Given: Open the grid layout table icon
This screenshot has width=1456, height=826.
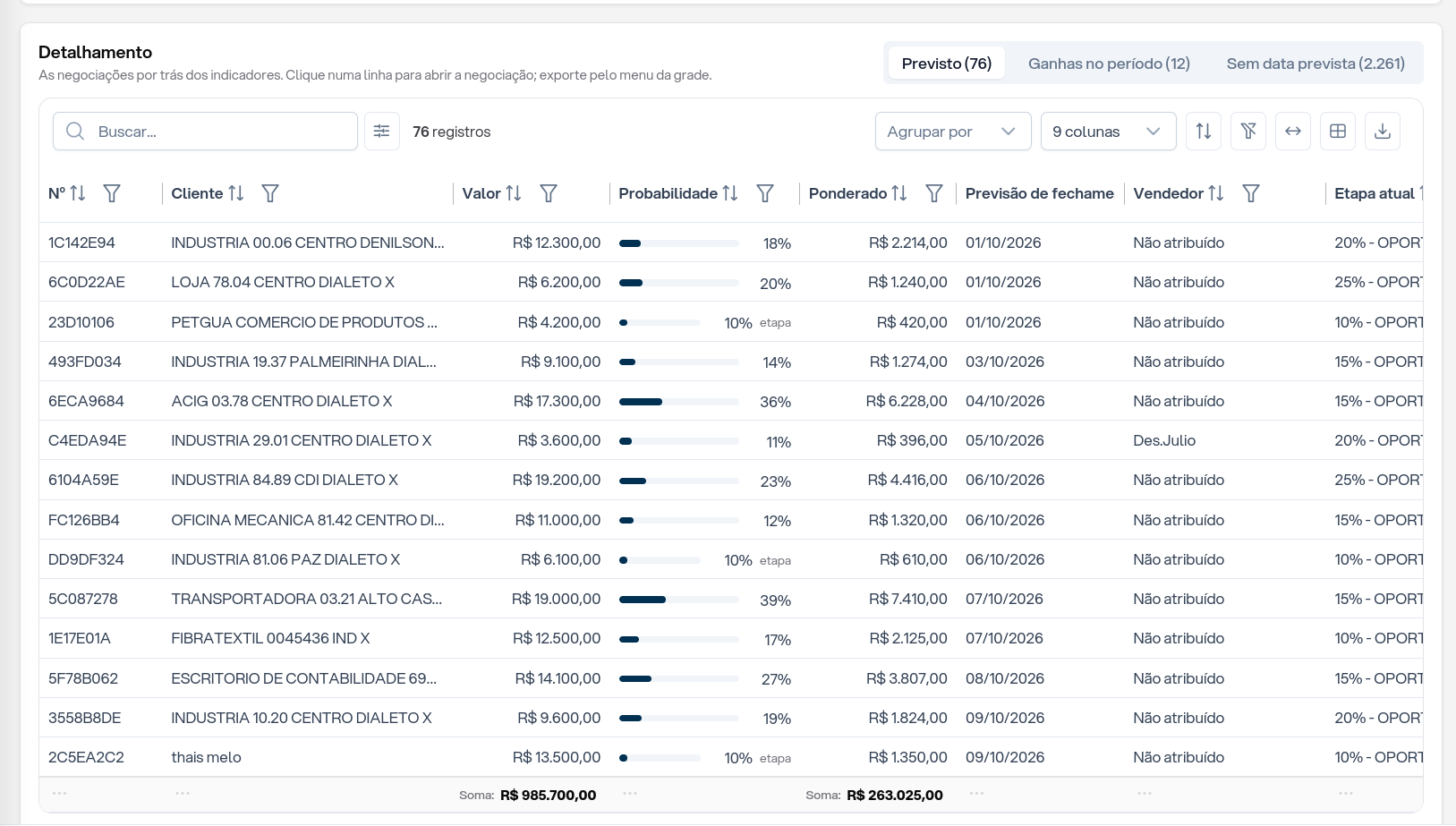Looking at the screenshot, I should (x=1338, y=132).
